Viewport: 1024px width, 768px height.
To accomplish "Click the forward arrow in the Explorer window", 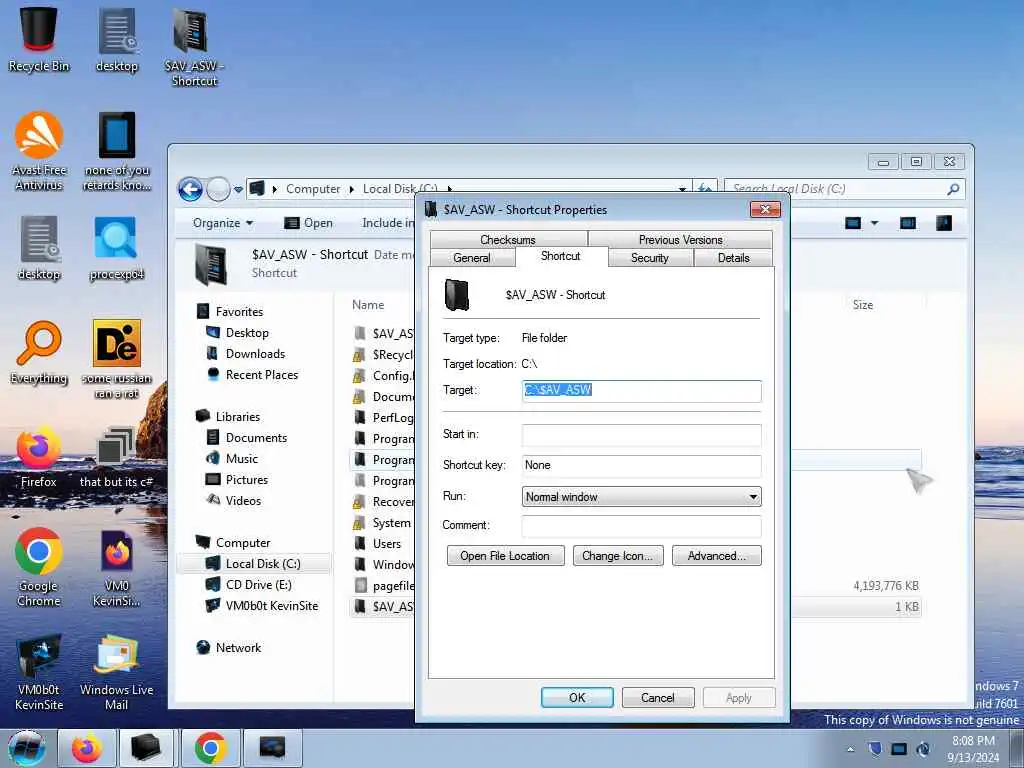I will coord(218,189).
